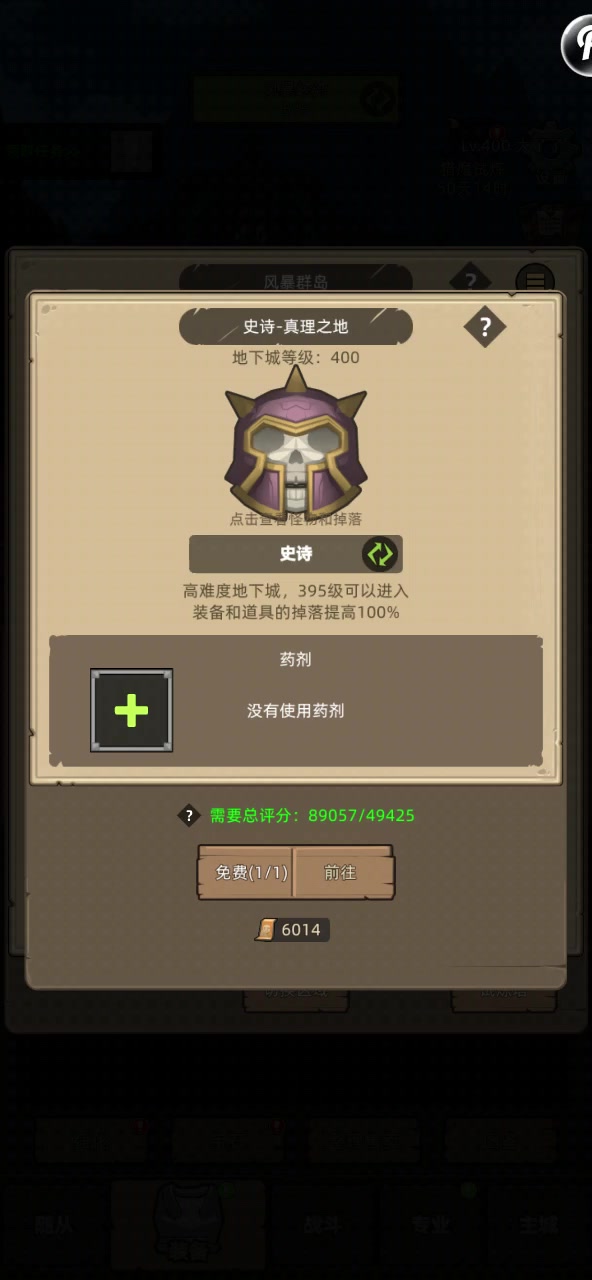This screenshot has height=1280, width=592.
Task: Open the help icon next to 需要总评分
Action: tap(189, 815)
